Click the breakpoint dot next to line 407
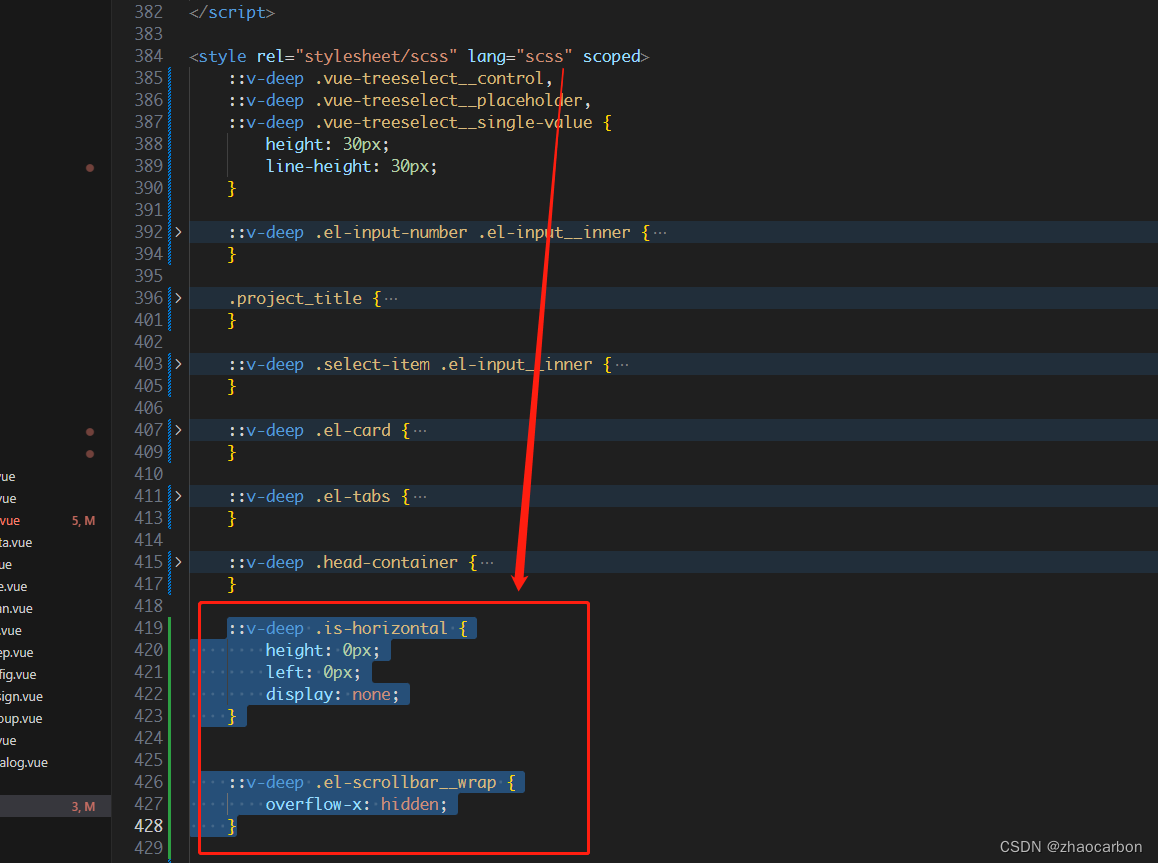The height and width of the screenshot is (863, 1158). click(x=90, y=431)
